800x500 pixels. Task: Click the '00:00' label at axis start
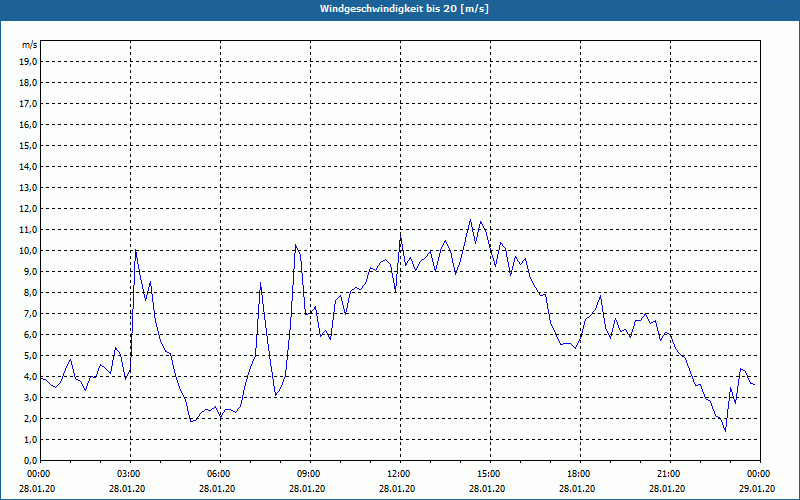[x=37, y=474]
